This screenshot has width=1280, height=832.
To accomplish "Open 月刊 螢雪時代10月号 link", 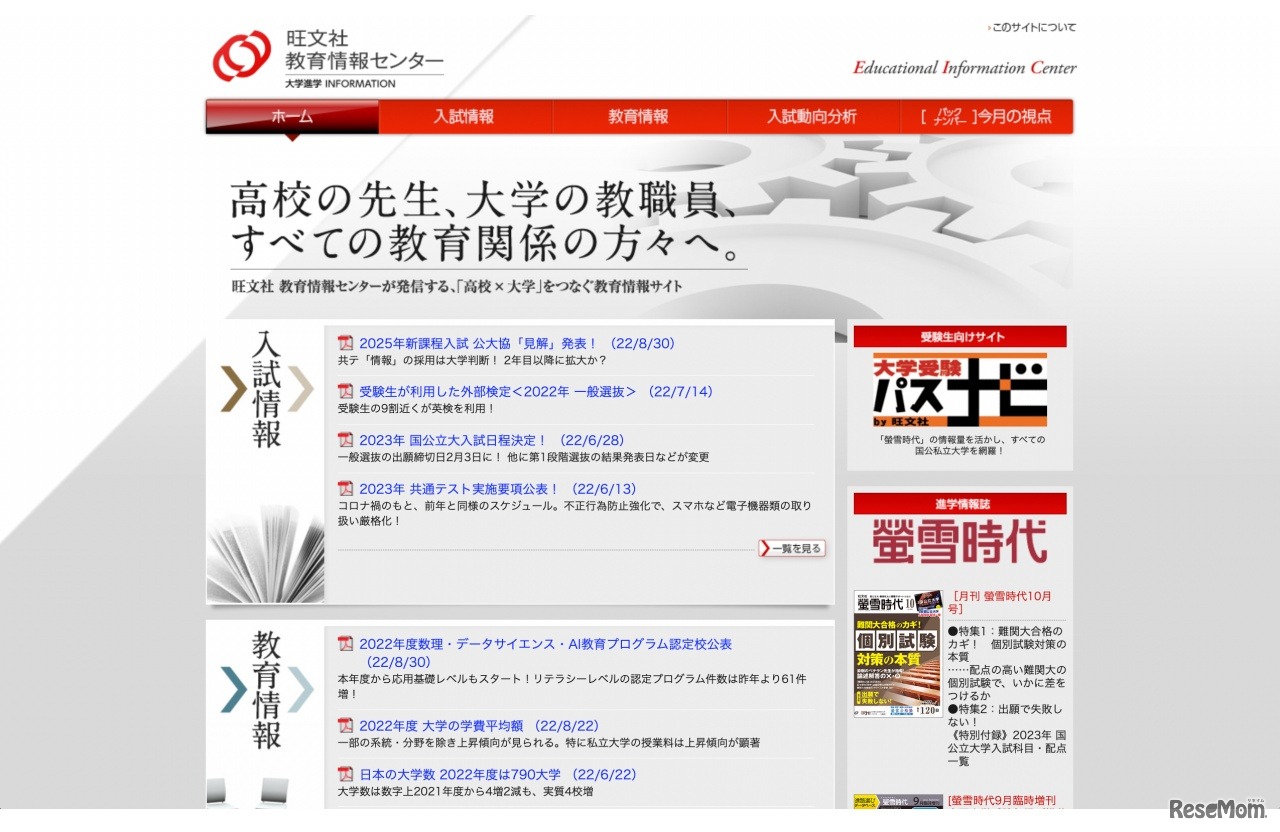I will pyautogui.click(x=1000, y=602).
